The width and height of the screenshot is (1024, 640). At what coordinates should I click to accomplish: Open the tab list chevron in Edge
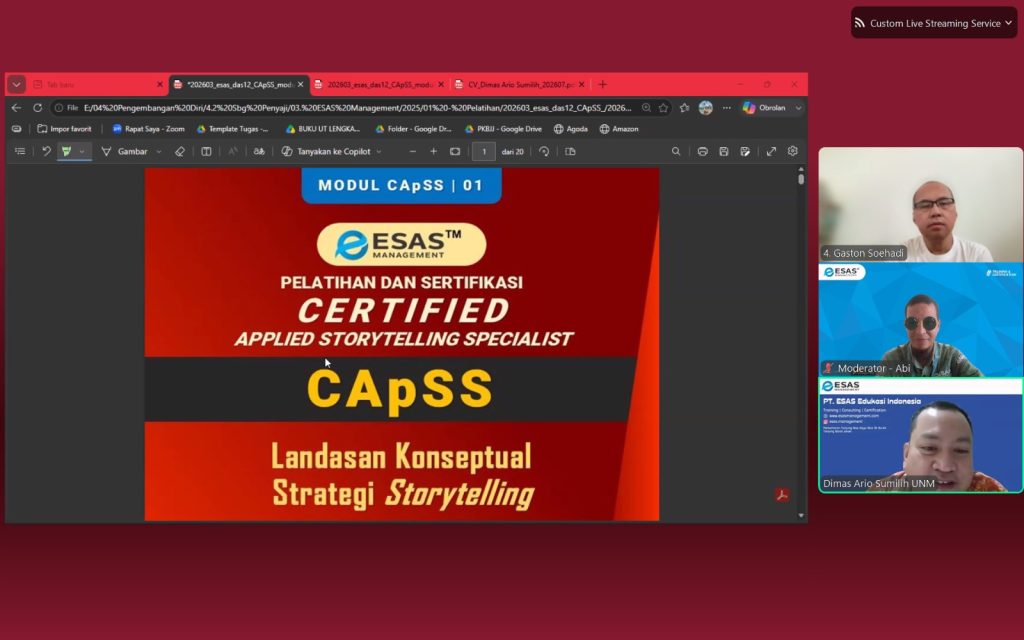(16, 84)
